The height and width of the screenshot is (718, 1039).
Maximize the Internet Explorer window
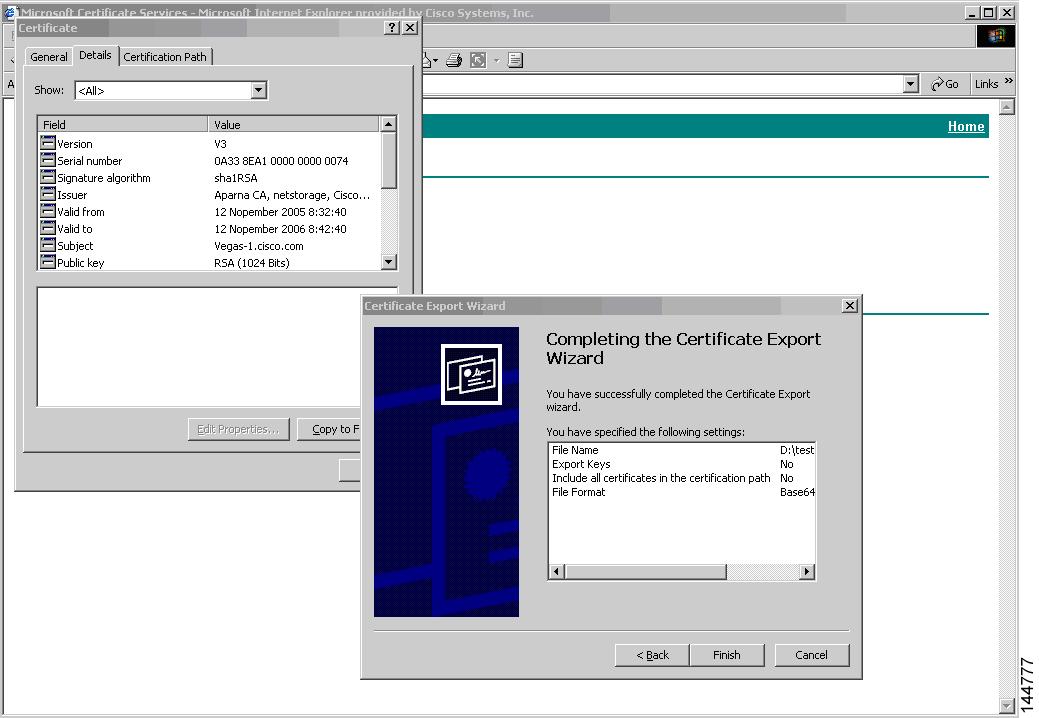pyautogui.click(x=989, y=13)
